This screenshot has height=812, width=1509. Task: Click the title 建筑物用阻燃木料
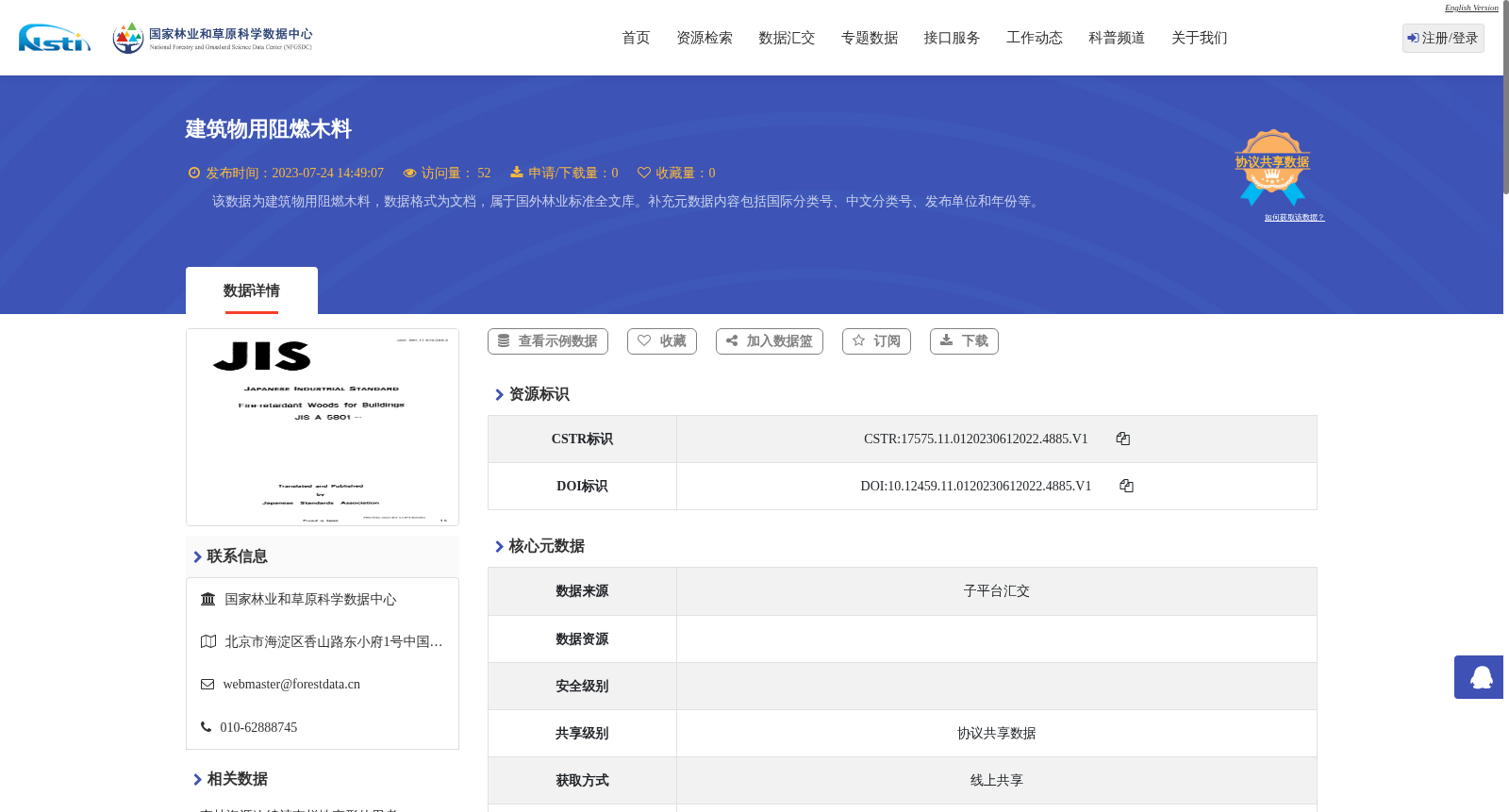click(269, 129)
